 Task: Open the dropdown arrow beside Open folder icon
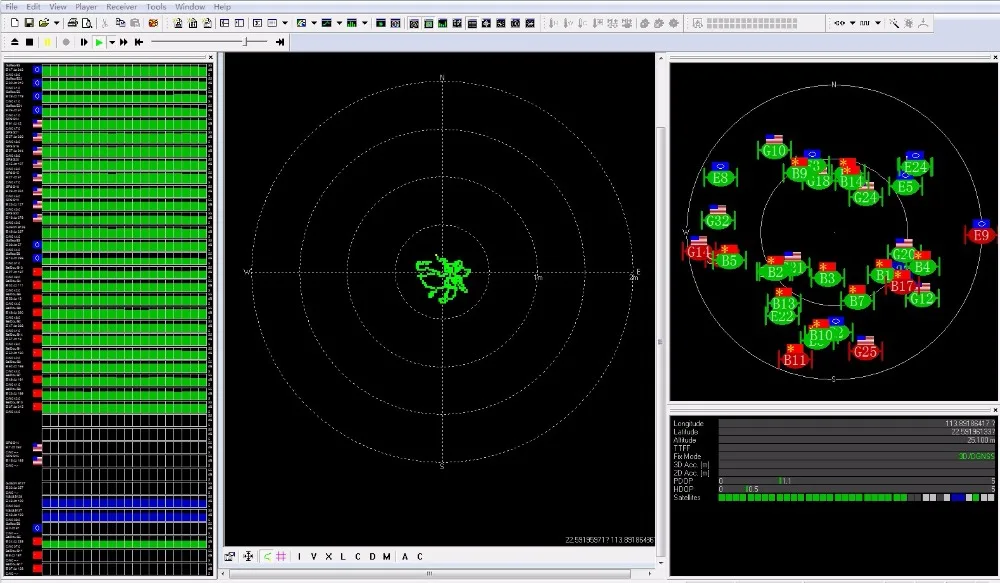57,23
